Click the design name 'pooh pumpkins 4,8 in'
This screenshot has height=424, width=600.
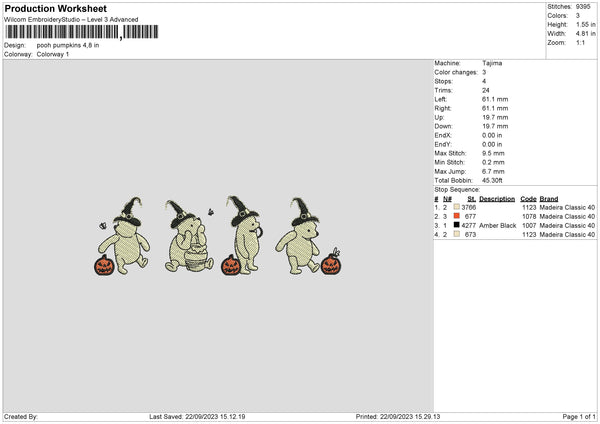click(x=68, y=45)
